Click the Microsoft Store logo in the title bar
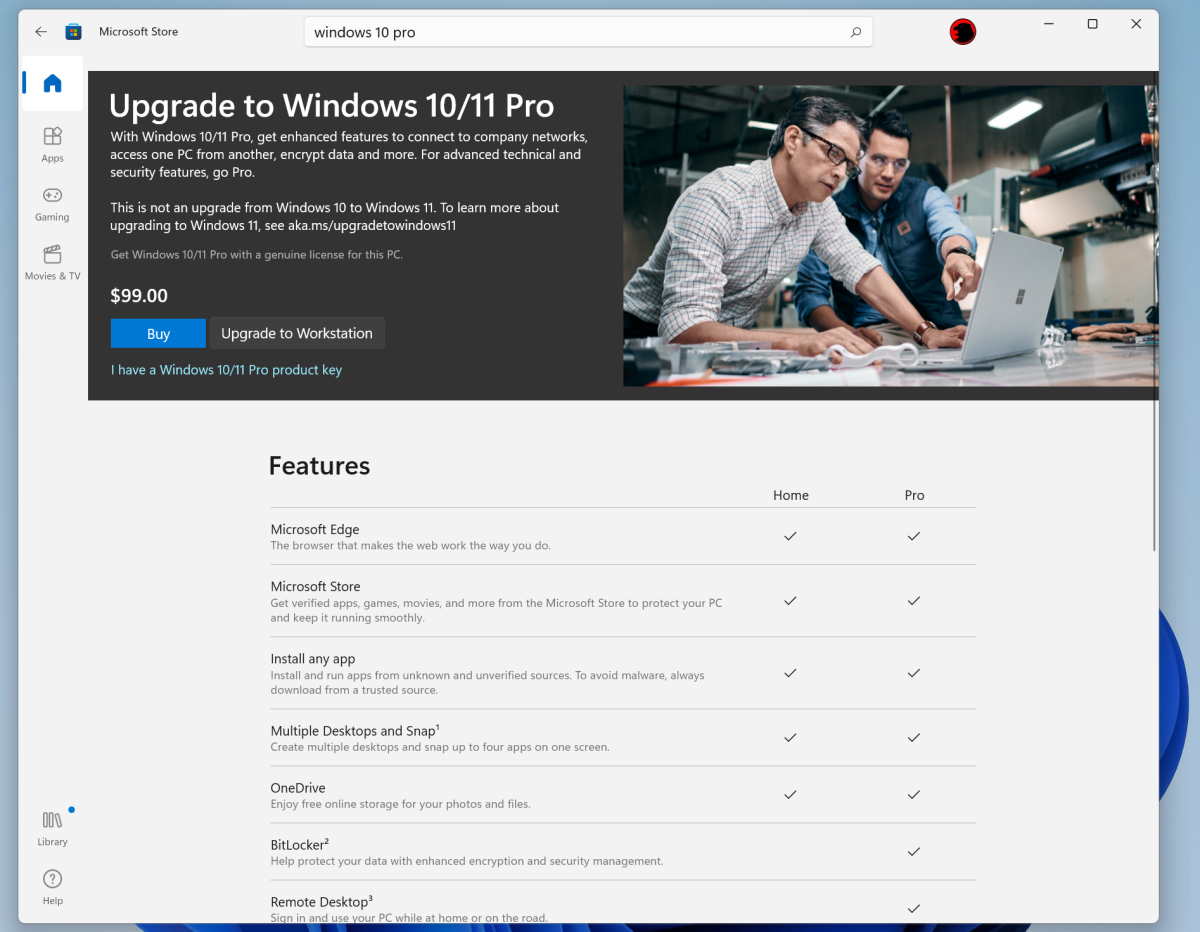Screen dimensions: 1200x932 coord(73,31)
